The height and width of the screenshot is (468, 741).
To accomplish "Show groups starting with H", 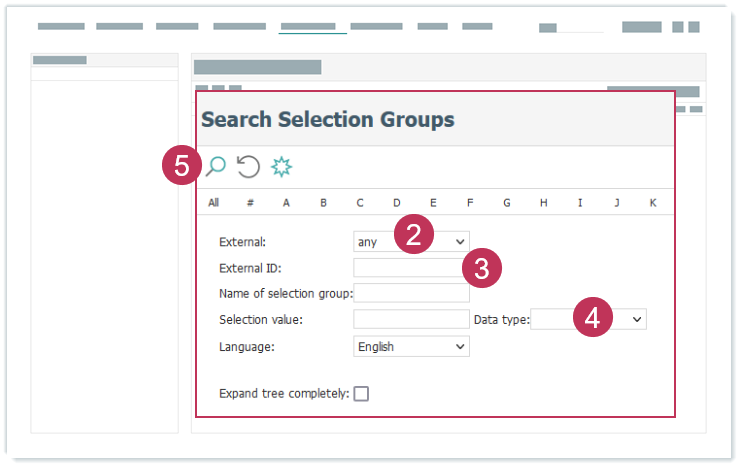I will [x=543, y=203].
